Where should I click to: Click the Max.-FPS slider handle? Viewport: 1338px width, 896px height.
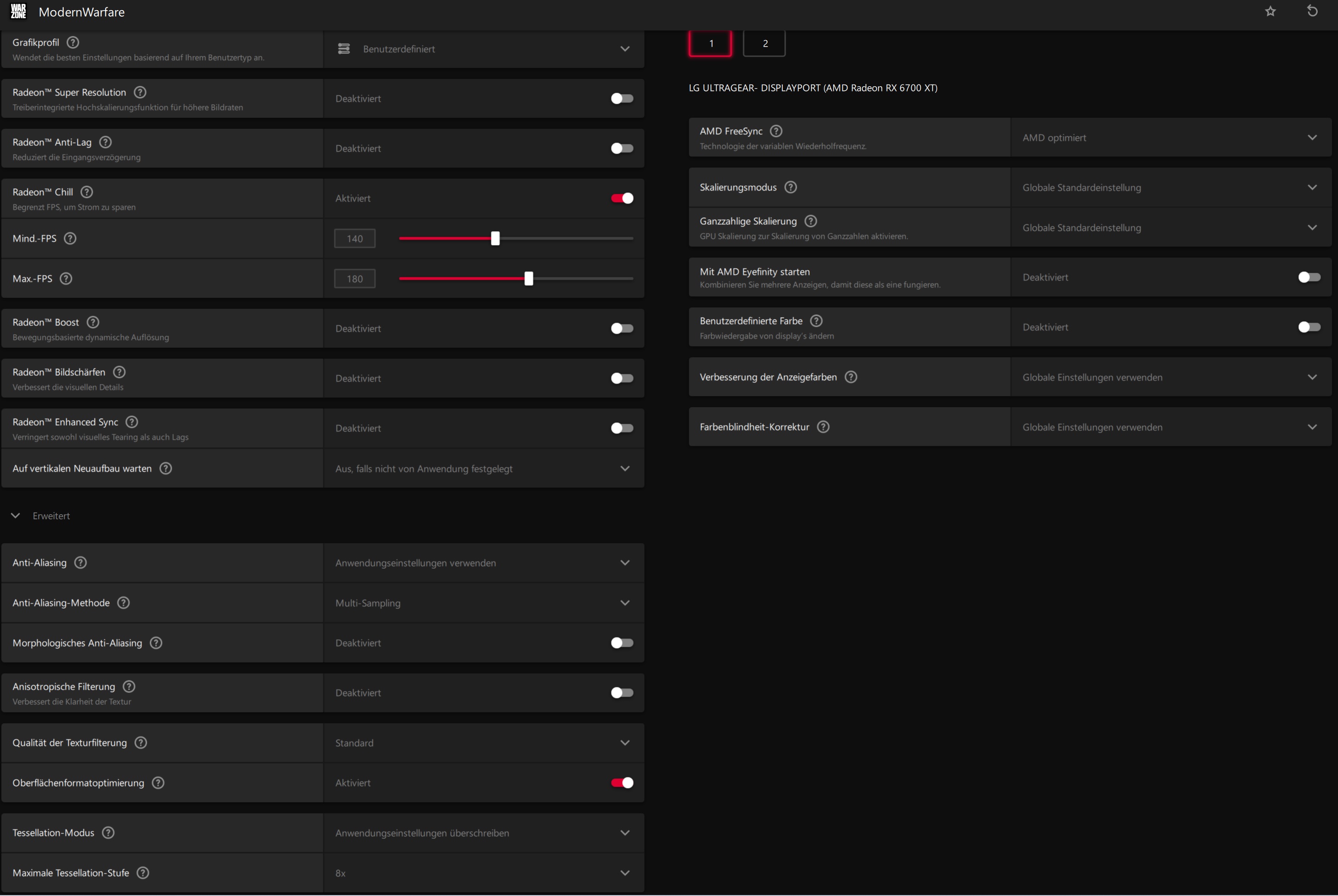point(529,279)
